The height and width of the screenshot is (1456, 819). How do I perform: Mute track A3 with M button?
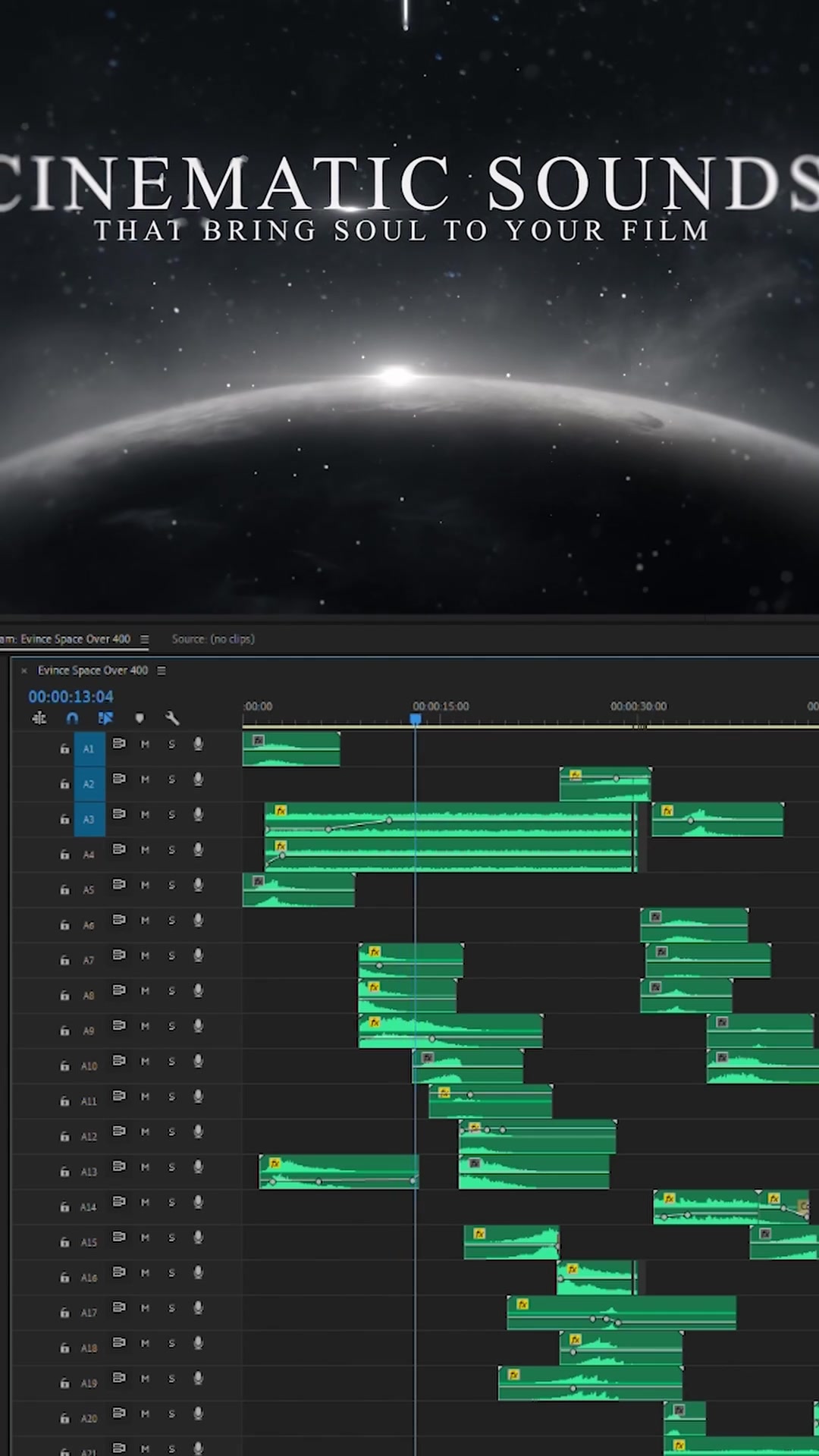tap(145, 814)
